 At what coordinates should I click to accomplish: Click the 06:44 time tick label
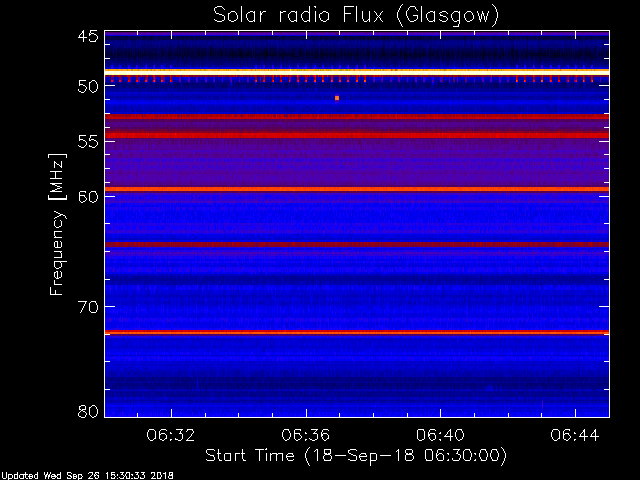tap(575, 435)
